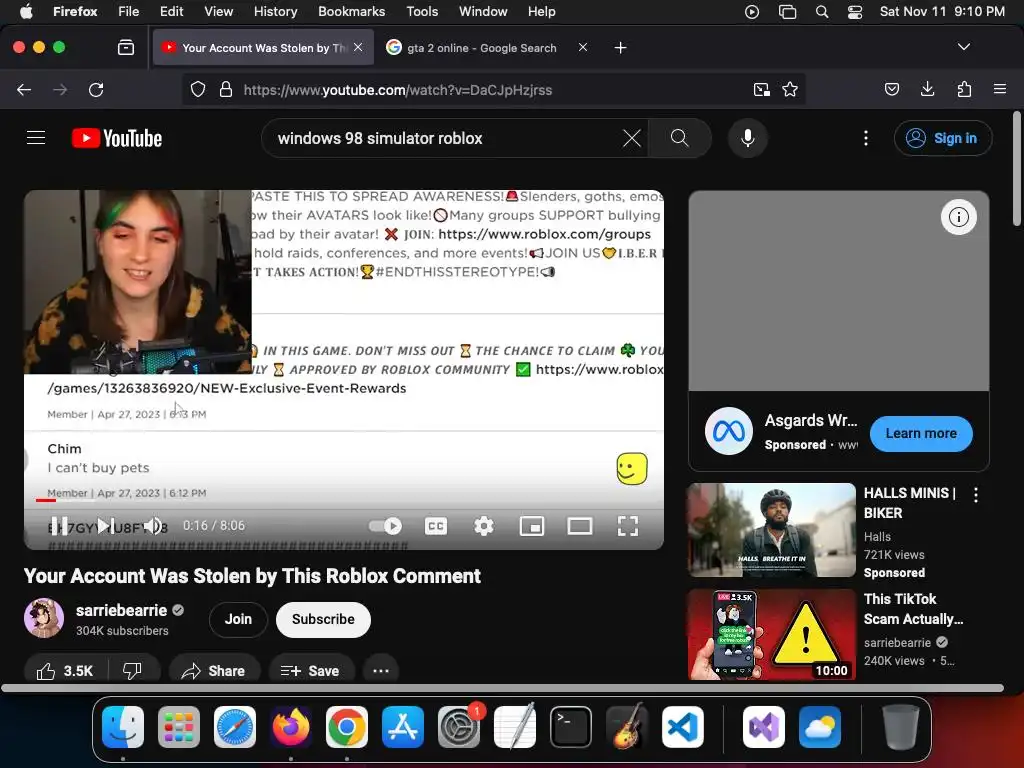Toggle closed captions in player
1024x768 pixels.
436,526
